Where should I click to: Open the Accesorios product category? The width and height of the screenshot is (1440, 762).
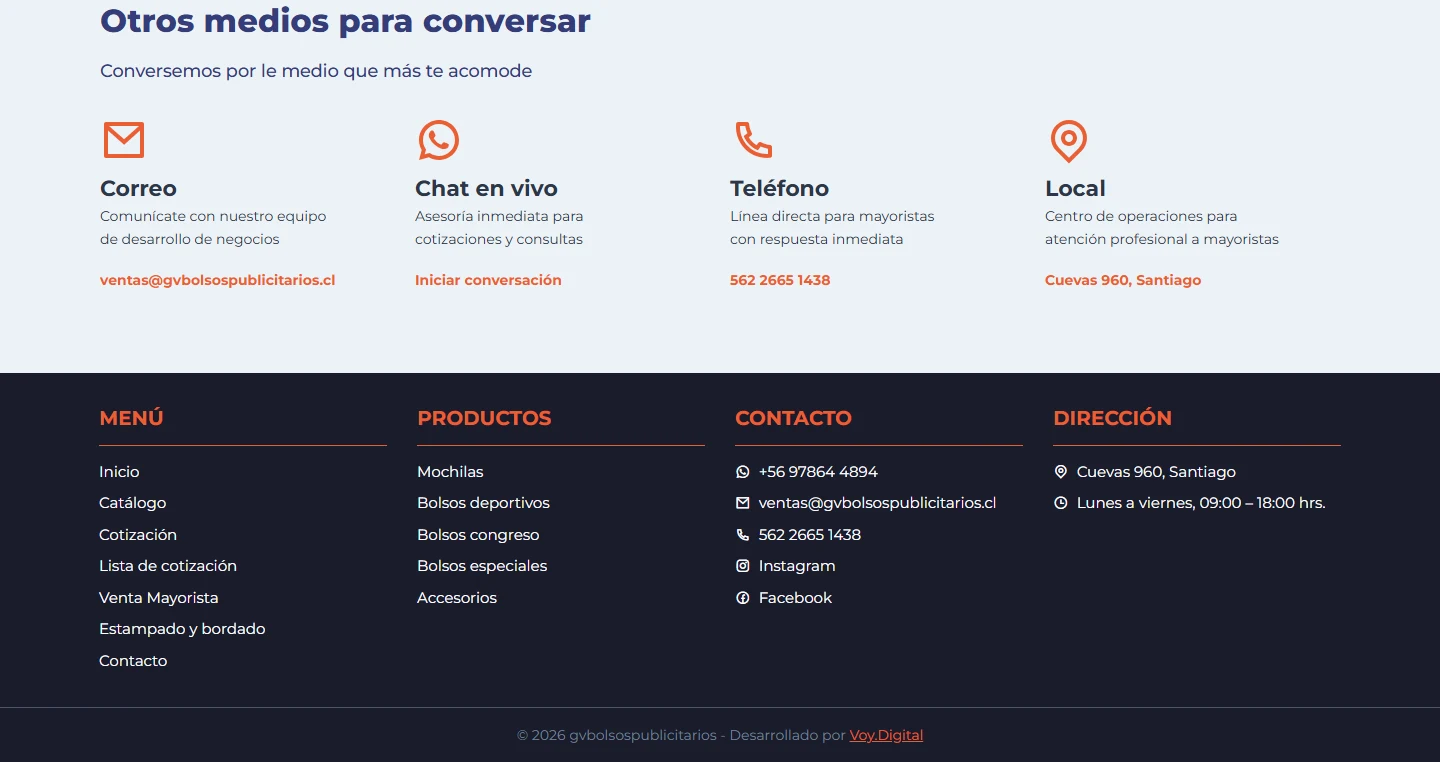point(457,598)
